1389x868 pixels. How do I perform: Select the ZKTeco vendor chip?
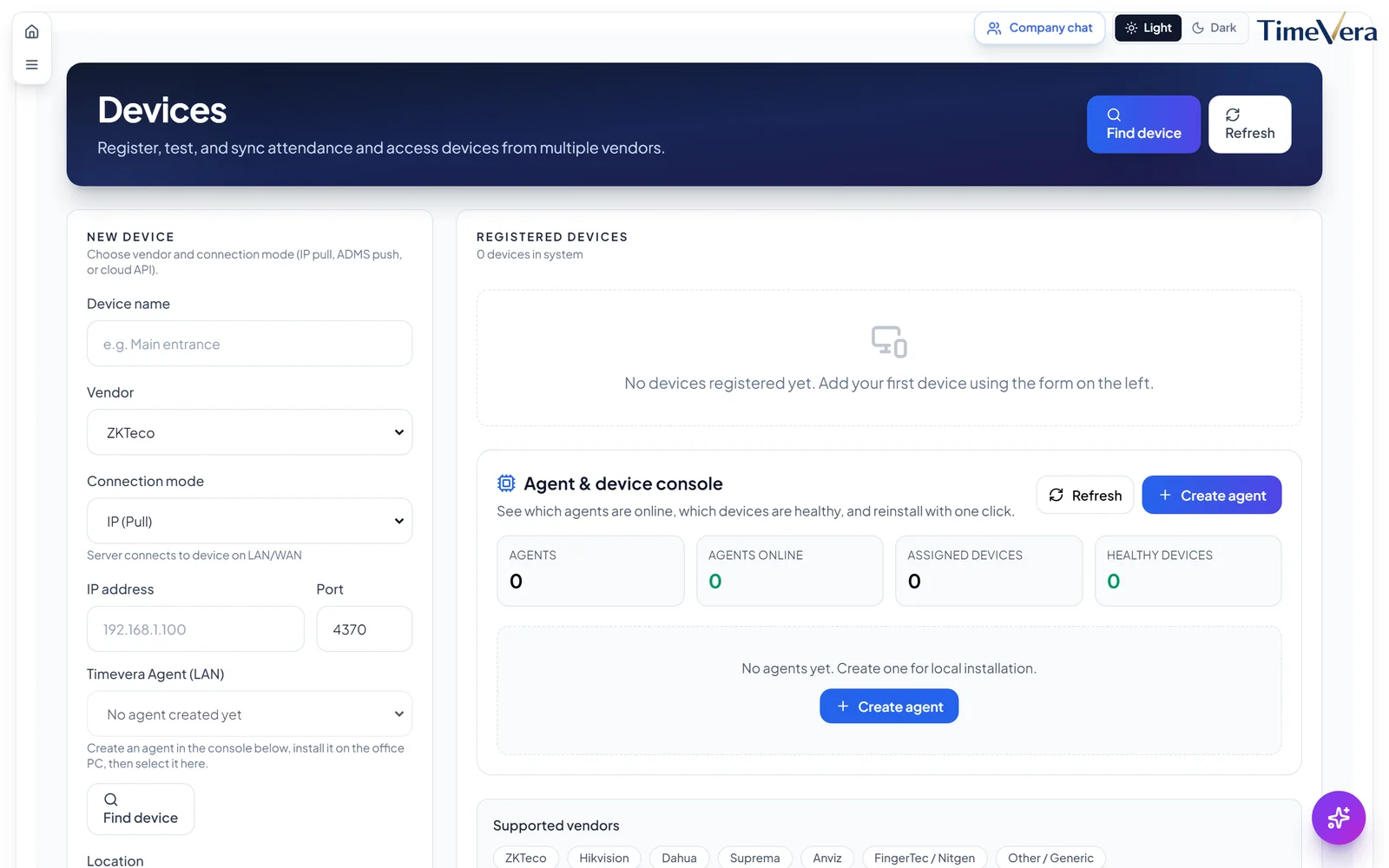point(526,858)
